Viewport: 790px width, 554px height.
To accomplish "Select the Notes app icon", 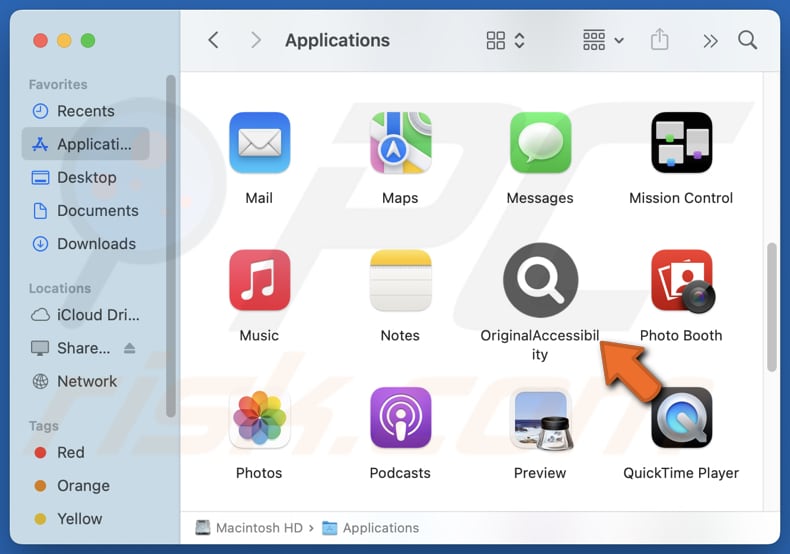I will coord(401,280).
